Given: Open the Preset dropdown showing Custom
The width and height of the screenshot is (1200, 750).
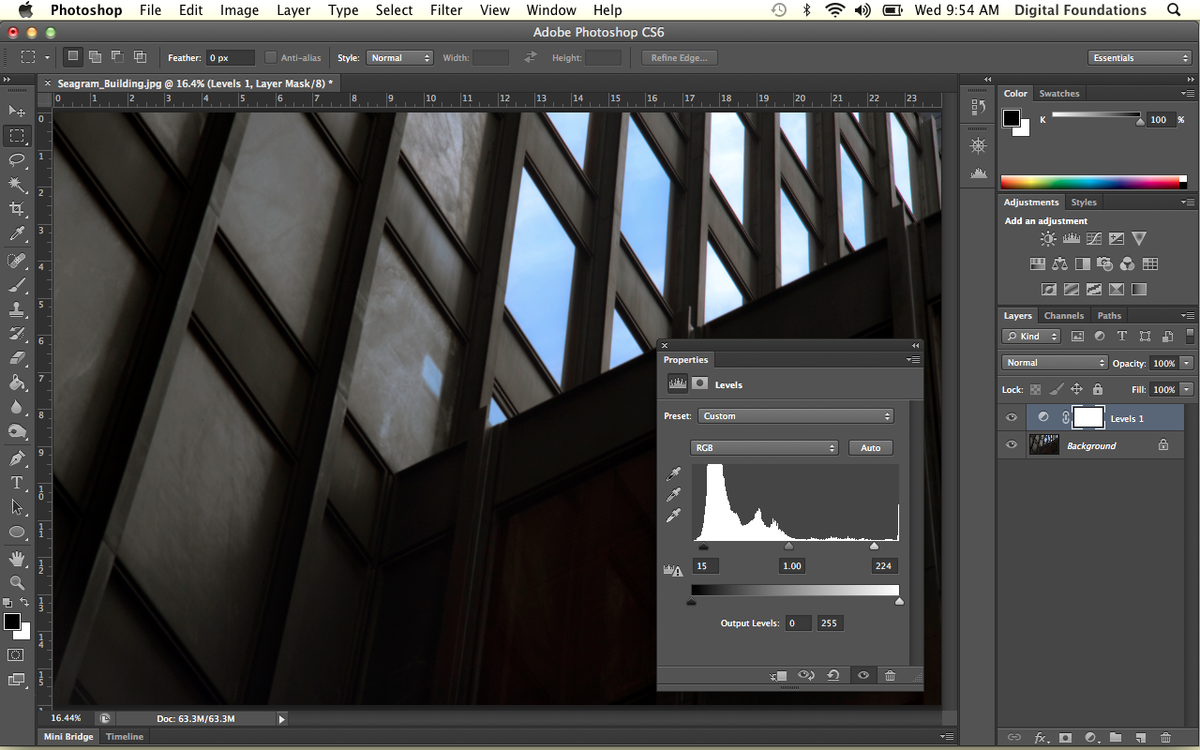Looking at the screenshot, I should pyautogui.click(x=795, y=416).
